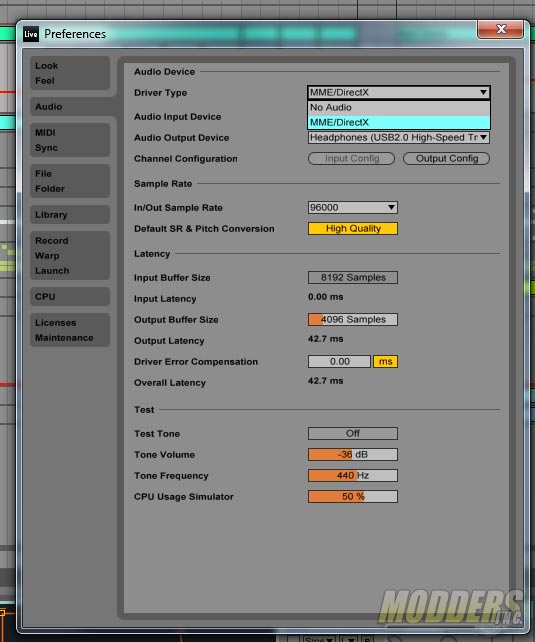Open the Licenses Maintenance tab
The width and height of the screenshot is (535, 642).
tap(70, 330)
